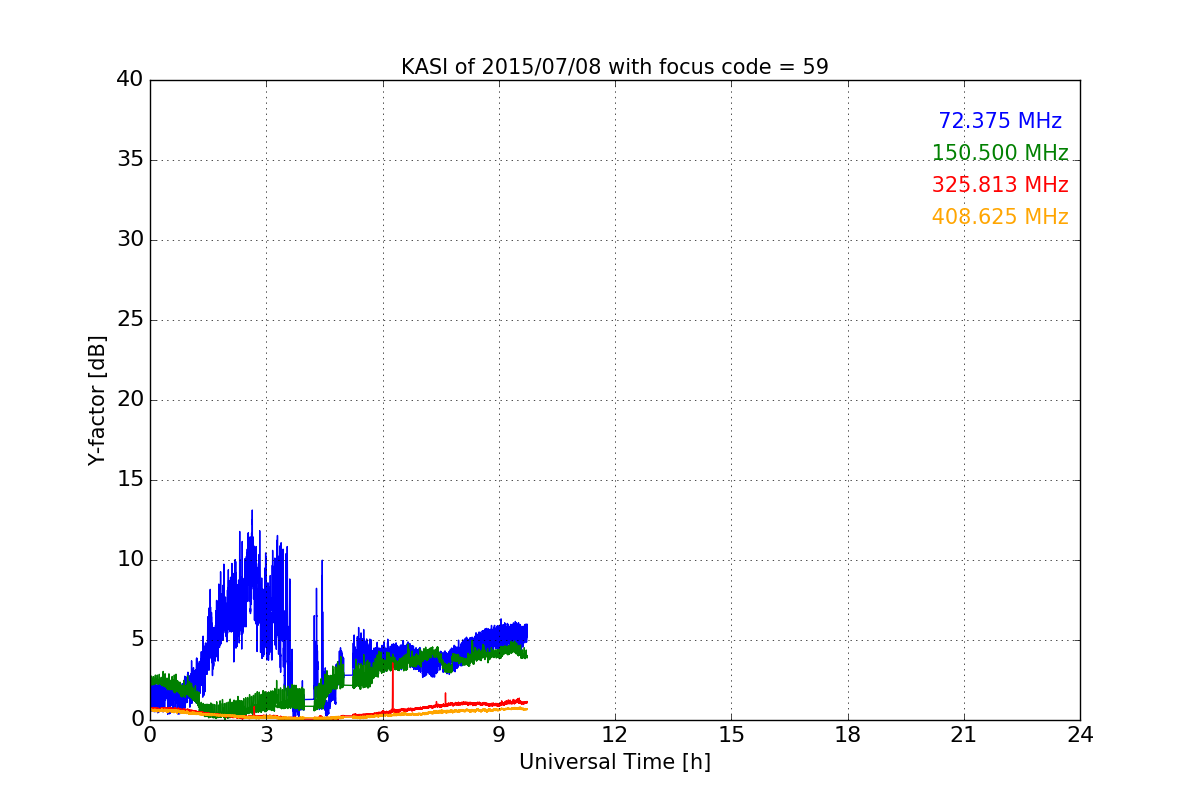Click the x-axis tick label 21

click(x=964, y=734)
